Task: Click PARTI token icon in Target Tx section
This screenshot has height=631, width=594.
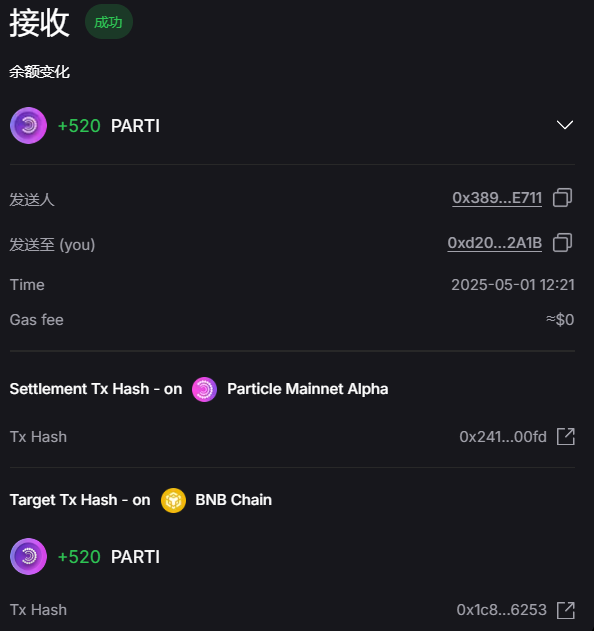Action: click(28, 557)
